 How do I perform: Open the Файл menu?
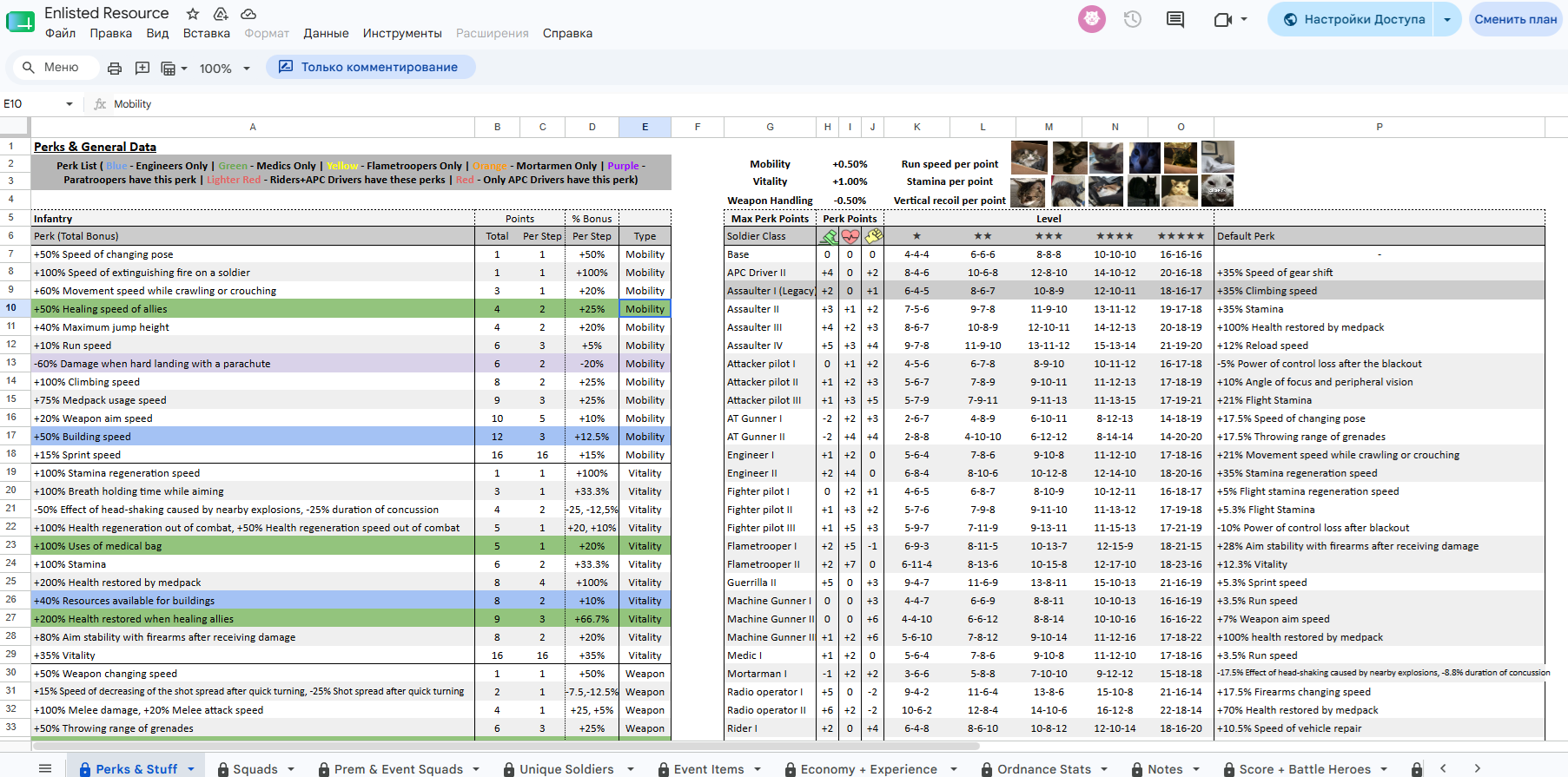click(60, 33)
